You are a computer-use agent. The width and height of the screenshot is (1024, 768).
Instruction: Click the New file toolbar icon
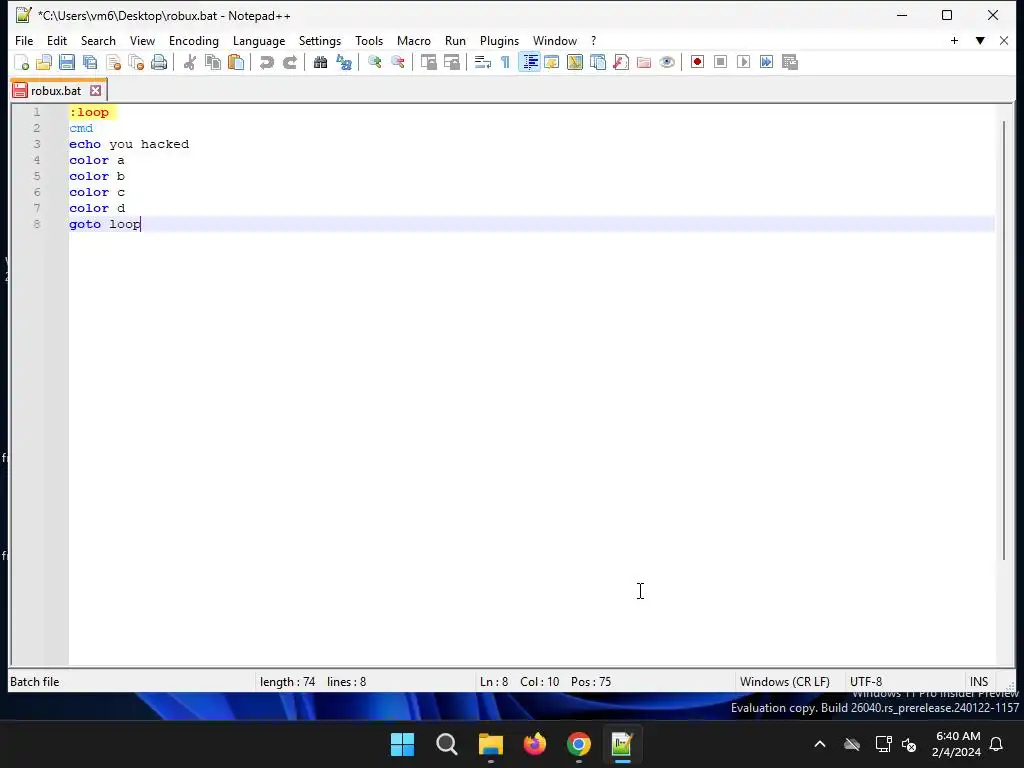pos(22,62)
